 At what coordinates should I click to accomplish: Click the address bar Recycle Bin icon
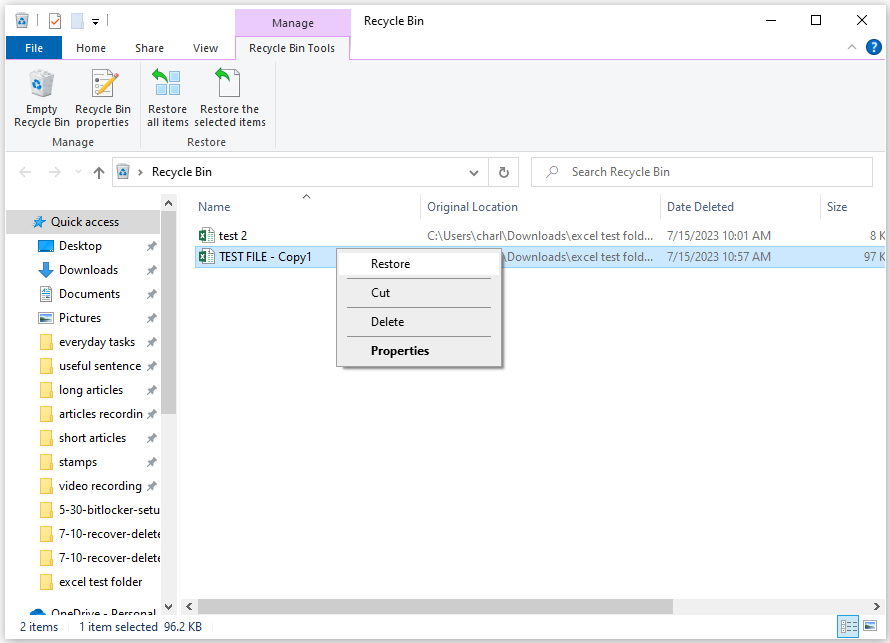(x=123, y=171)
